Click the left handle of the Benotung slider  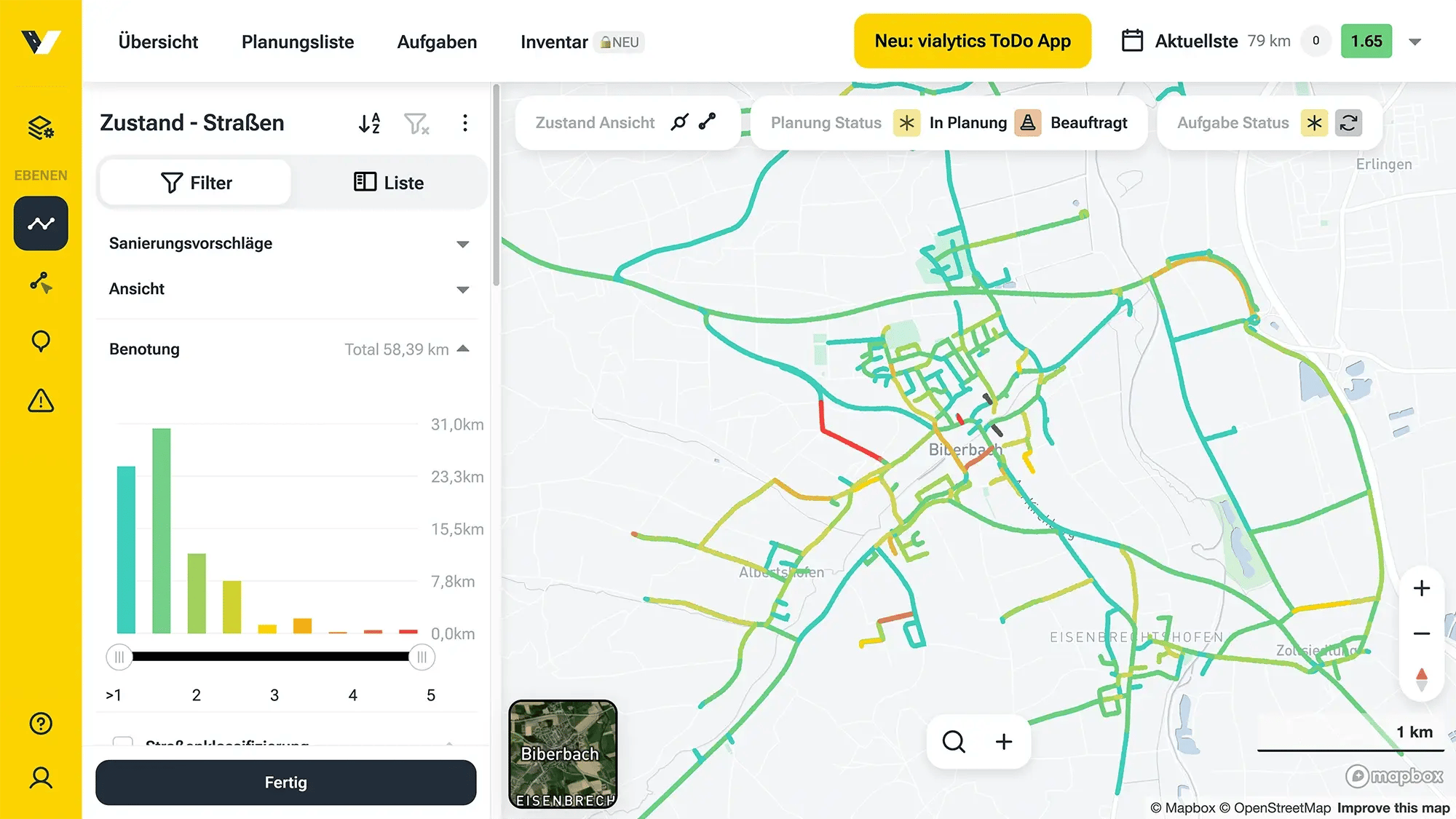coord(119,657)
